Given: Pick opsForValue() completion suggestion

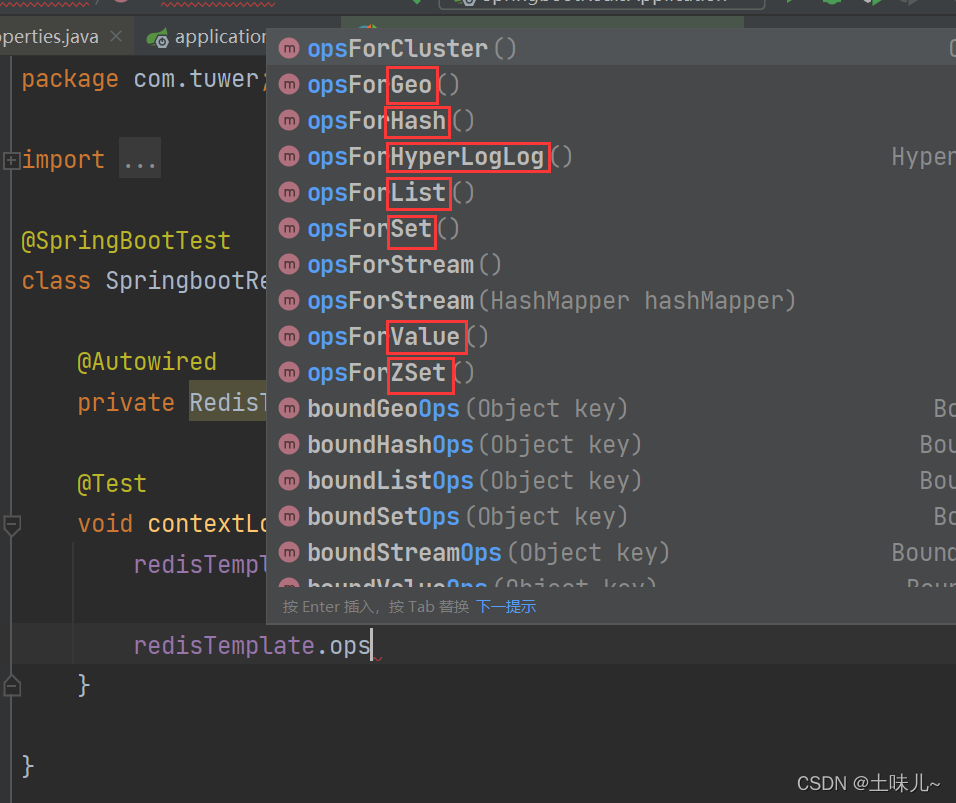Looking at the screenshot, I should pyautogui.click(x=612, y=336).
